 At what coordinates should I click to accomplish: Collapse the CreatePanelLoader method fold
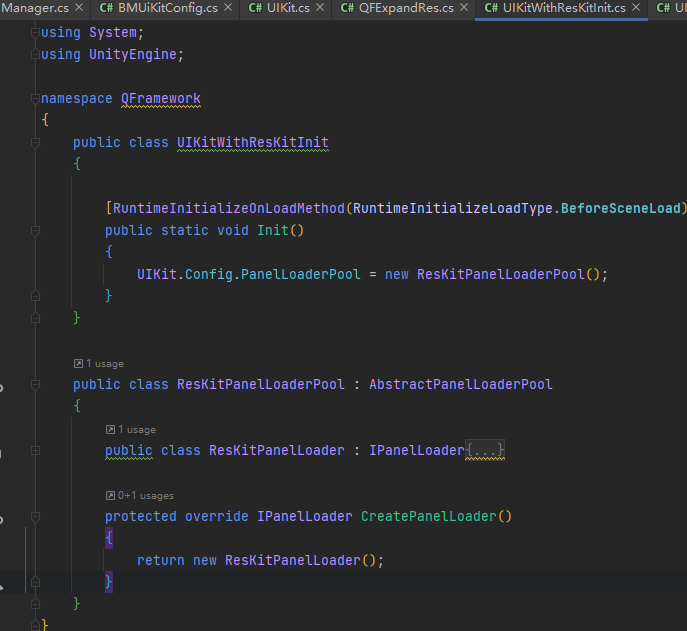[35, 517]
